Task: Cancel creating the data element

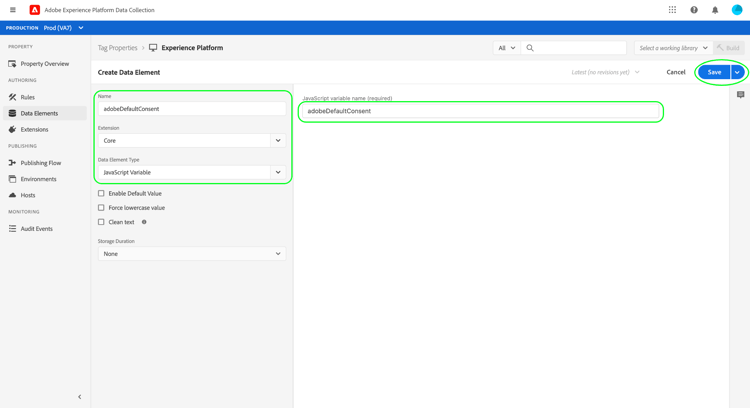Action: (x=676, y=72)
